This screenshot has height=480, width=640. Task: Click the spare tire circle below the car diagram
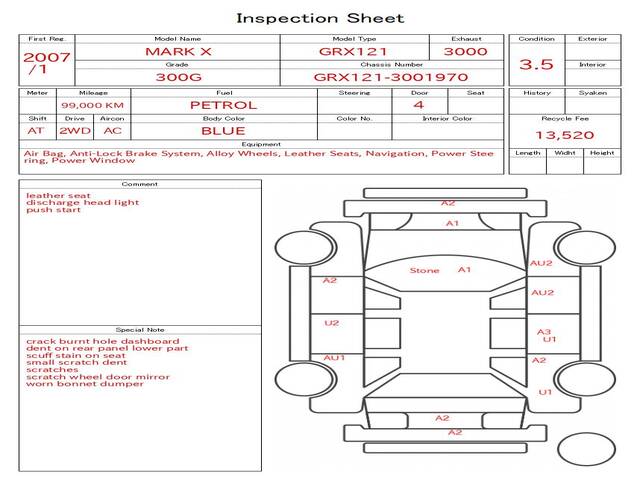[x=586, y=449]
